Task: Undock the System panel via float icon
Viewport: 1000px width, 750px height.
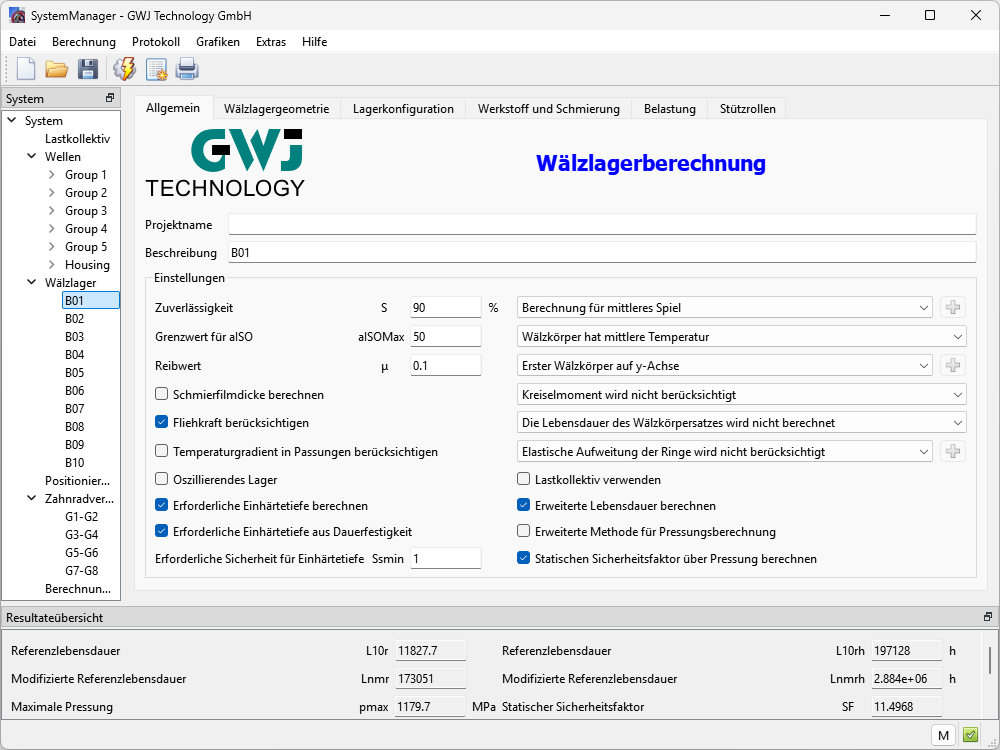Action: point(110,99)
